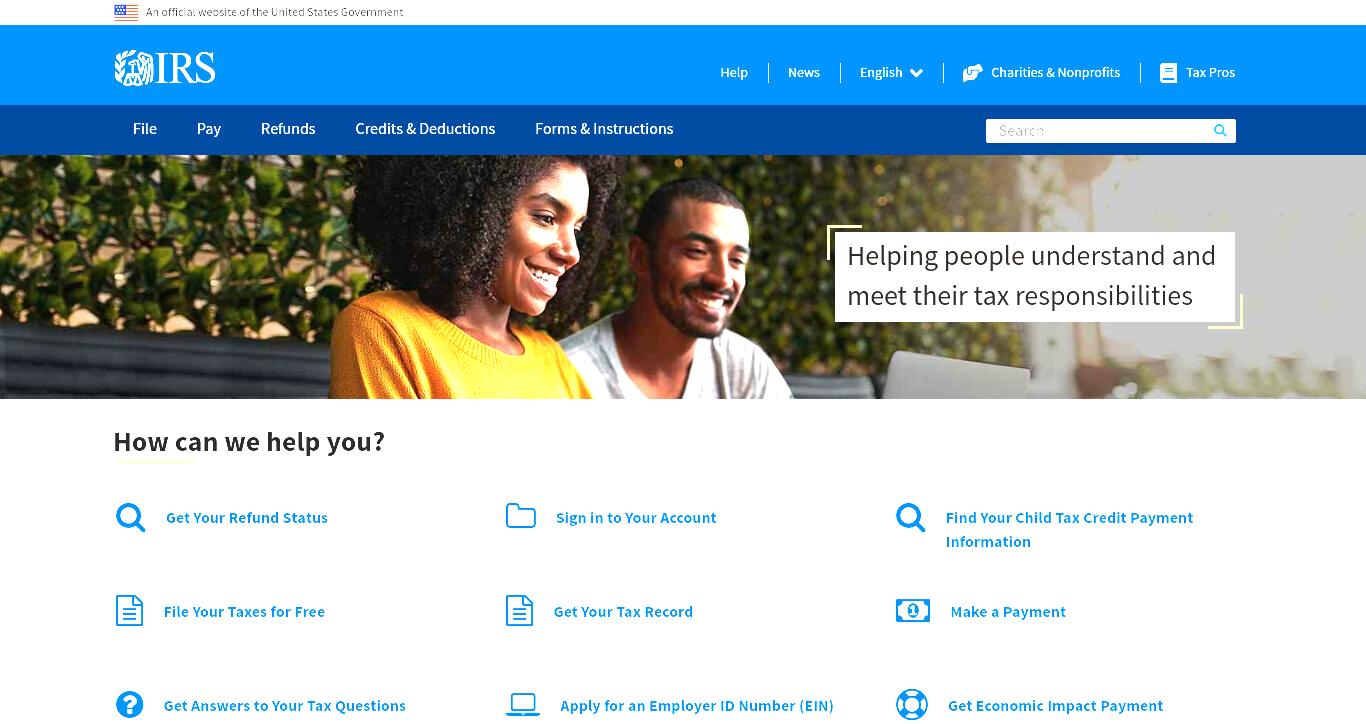This screenshot has width=1366, height=724.
Task: Click the document icon beside Get Your Tax Record
Action: 520,611
